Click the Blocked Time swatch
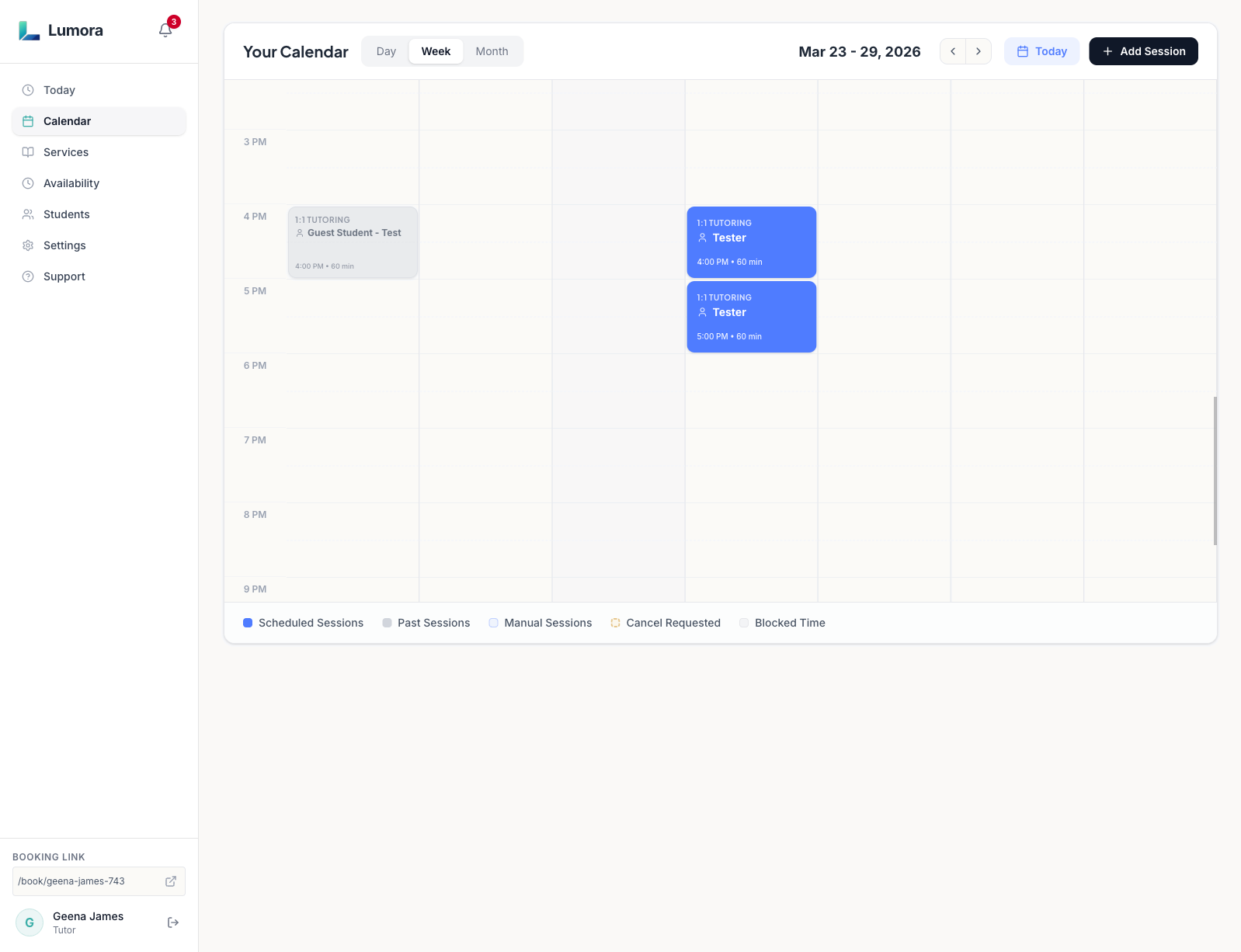This screenshot has width=1241, height=952. click(x=744, y=623)
